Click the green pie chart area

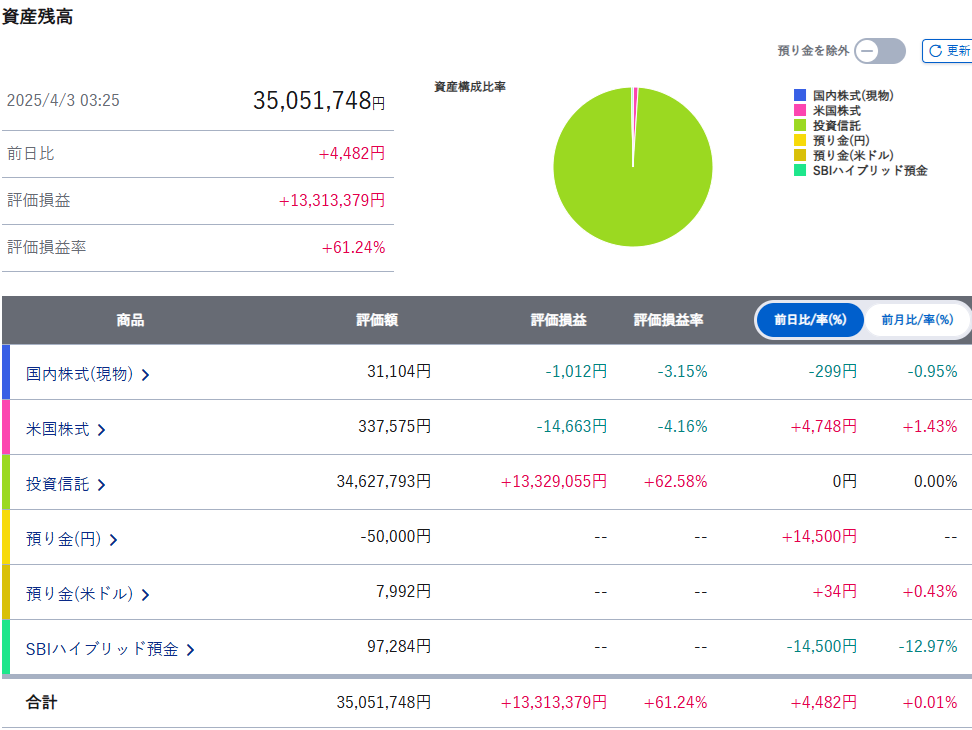pyautogui.click(x=633, y=190)
